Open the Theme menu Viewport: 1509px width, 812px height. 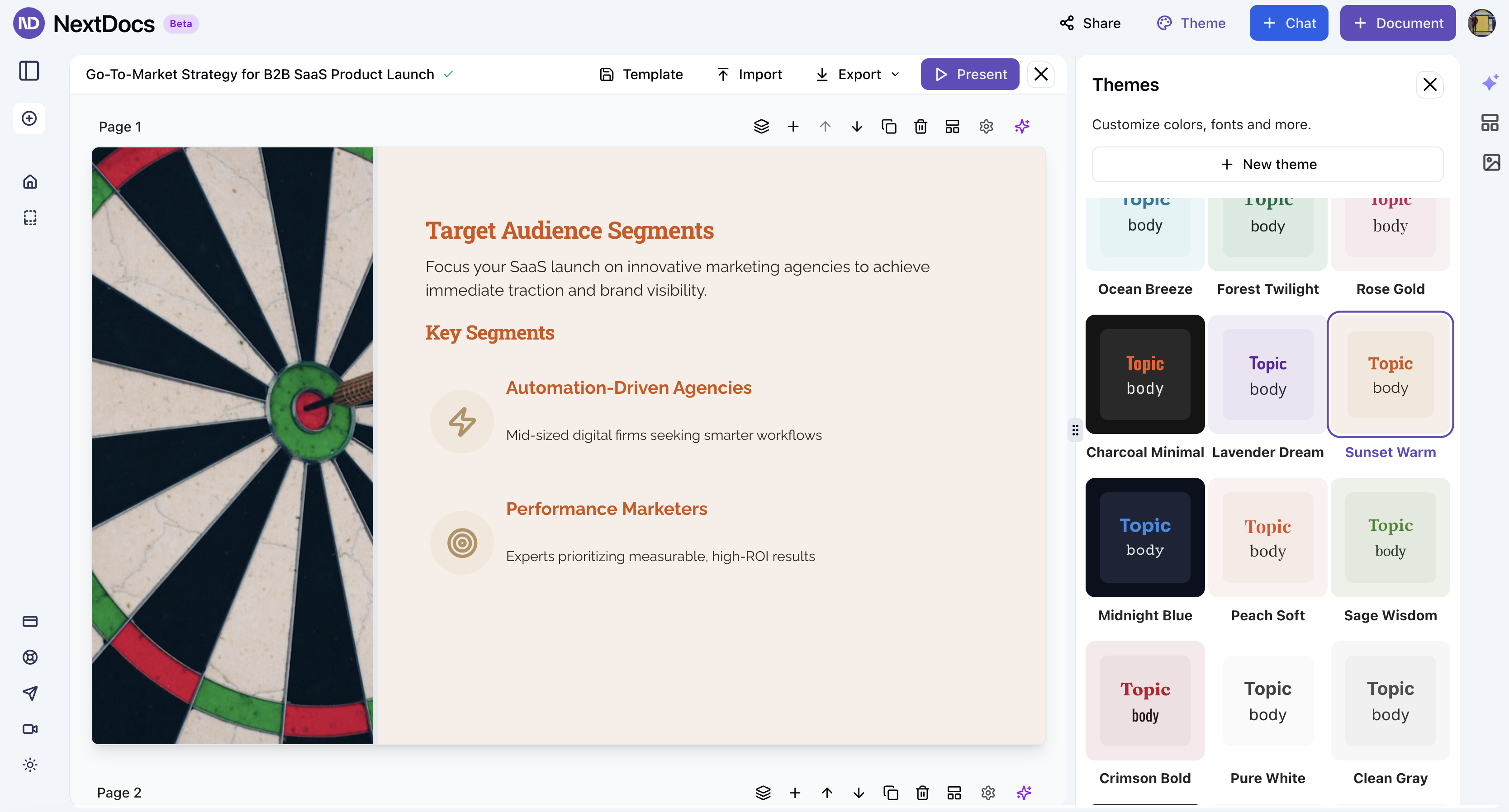click(1191, 23)
